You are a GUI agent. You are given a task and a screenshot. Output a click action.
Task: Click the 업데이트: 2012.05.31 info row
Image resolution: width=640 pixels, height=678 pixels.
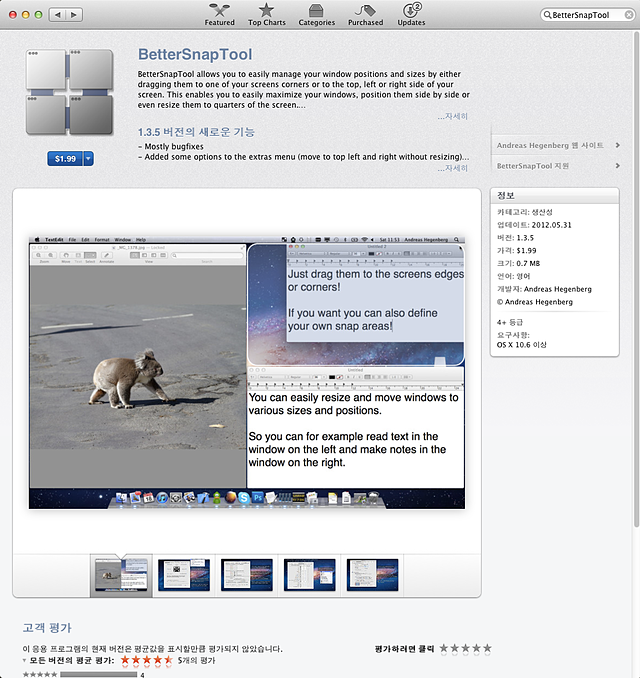(534, 225)
